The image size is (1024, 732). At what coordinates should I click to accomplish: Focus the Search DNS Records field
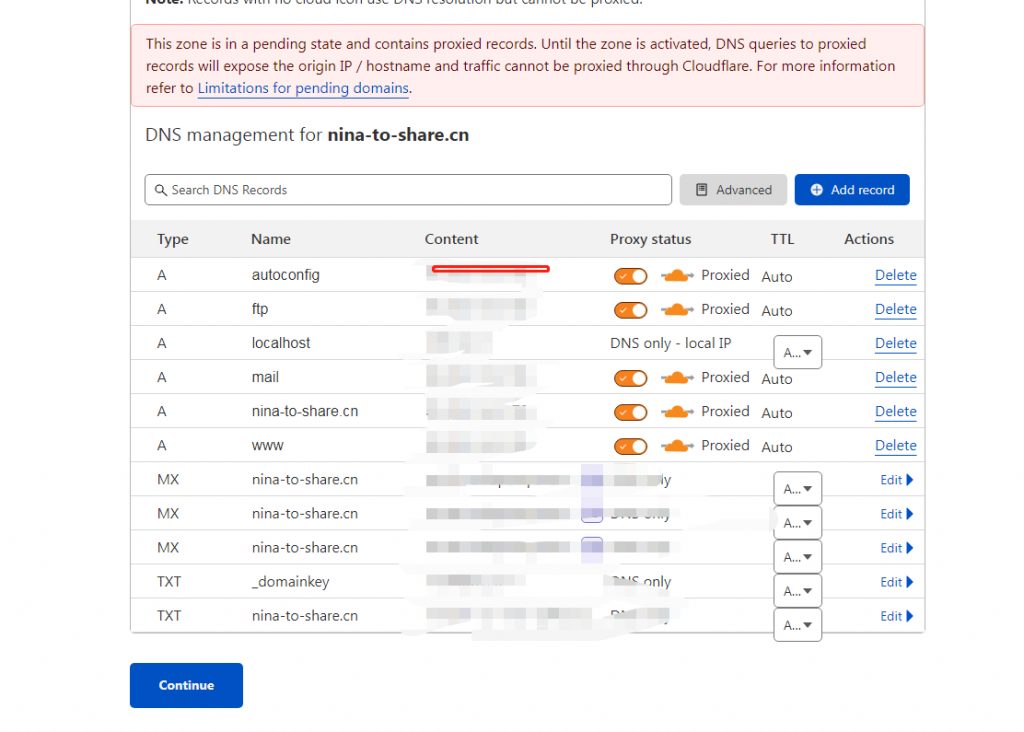point(408,190)
